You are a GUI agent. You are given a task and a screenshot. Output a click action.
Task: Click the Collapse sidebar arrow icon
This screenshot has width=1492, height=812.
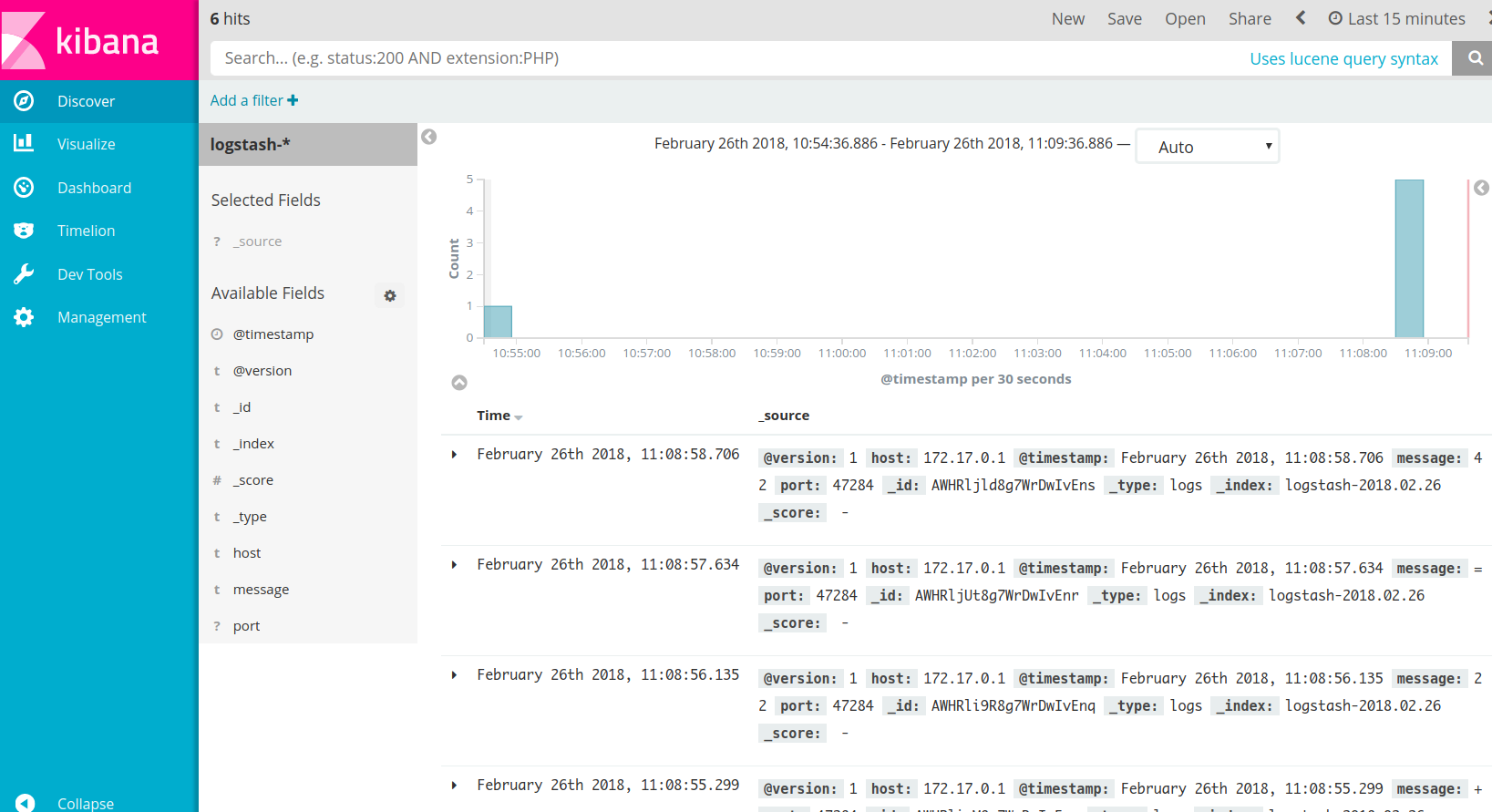coord(25,803)
